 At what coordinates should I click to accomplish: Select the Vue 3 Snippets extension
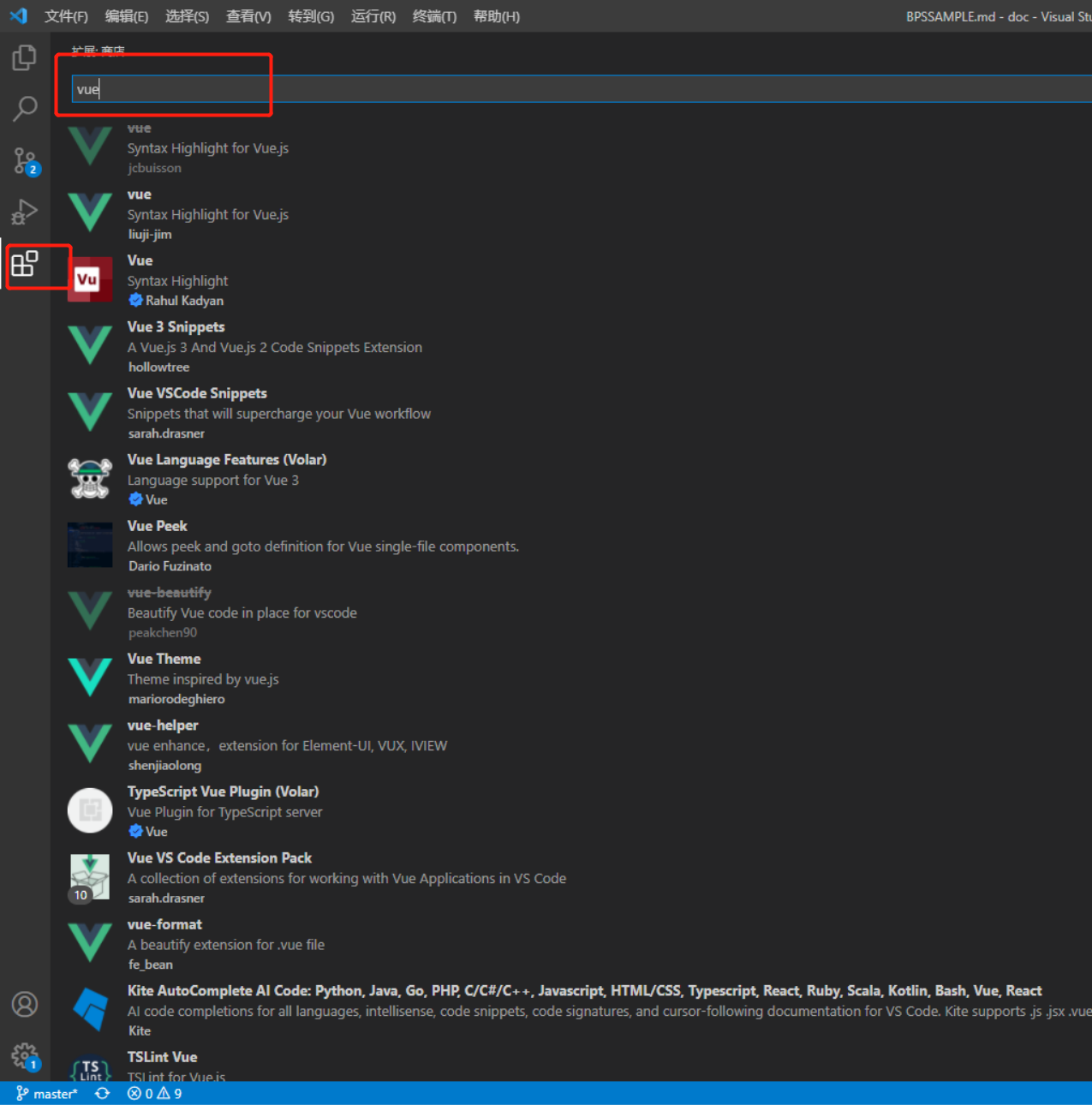(x=176, y=326)
